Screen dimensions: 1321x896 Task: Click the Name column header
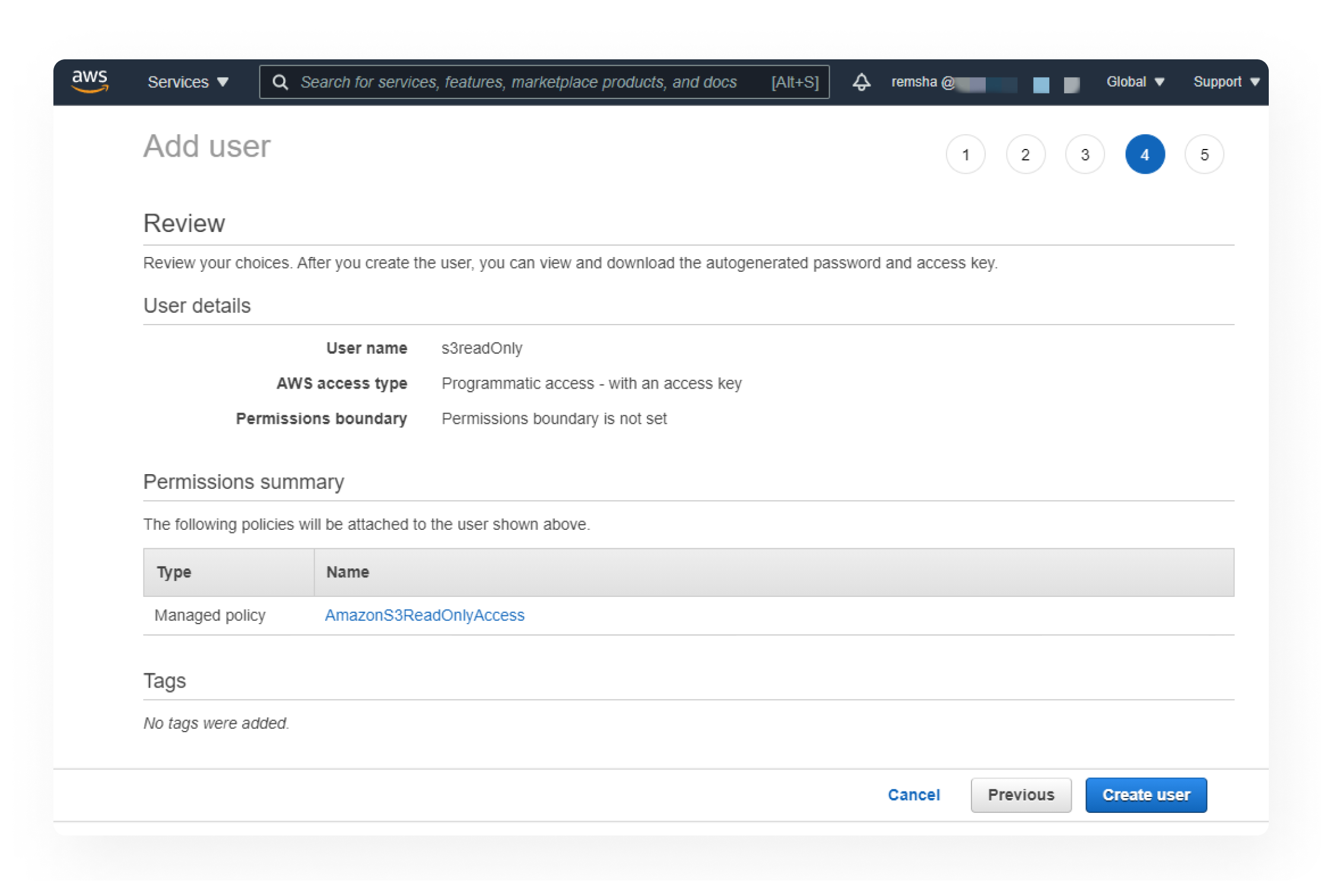click(x=348, y=572)
